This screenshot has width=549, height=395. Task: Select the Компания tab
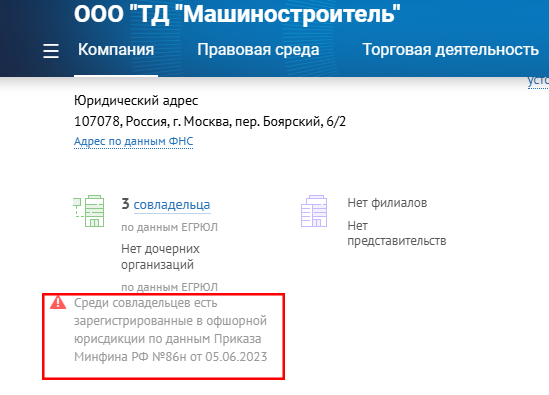pos(116,49)
